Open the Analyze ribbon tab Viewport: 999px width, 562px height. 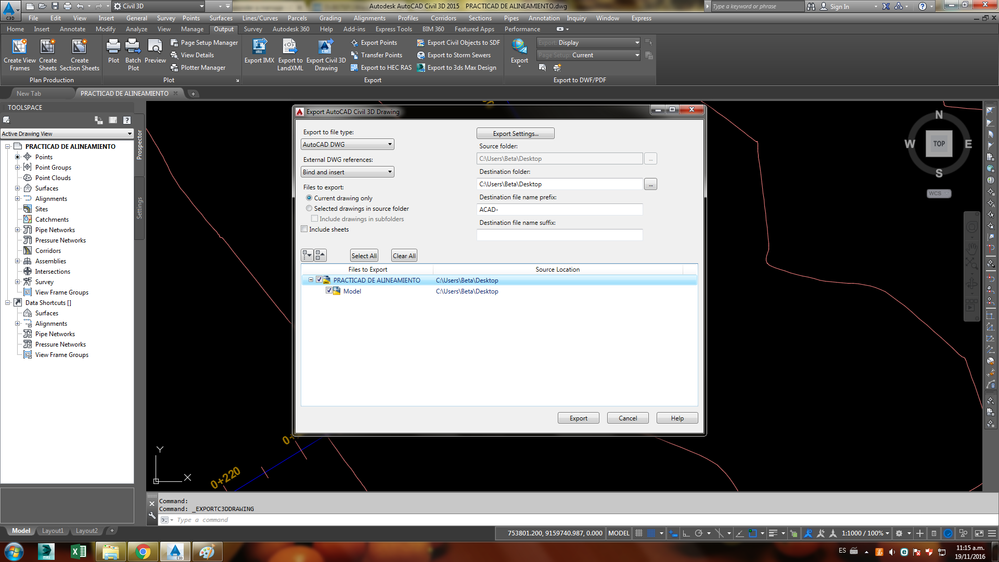coord(136,29)
